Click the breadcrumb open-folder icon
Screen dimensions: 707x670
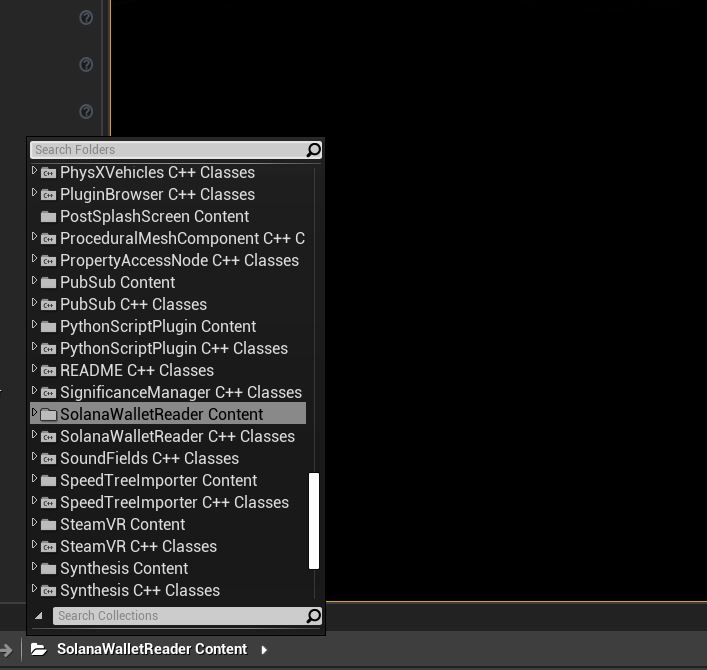pos(39,649)
